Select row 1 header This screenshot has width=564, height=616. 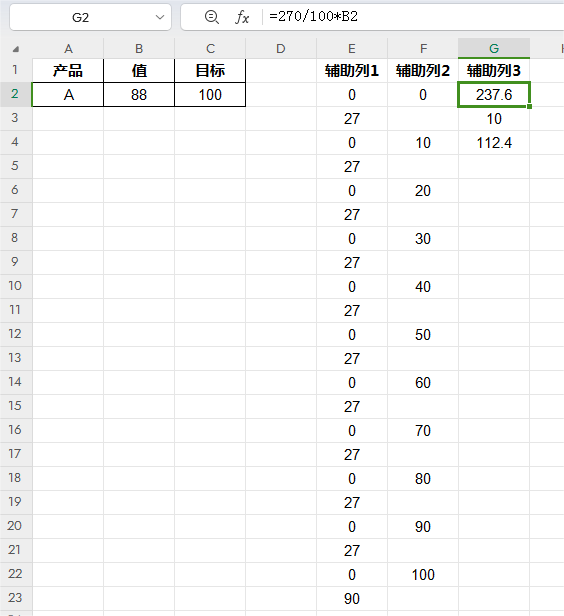[16, 70]
